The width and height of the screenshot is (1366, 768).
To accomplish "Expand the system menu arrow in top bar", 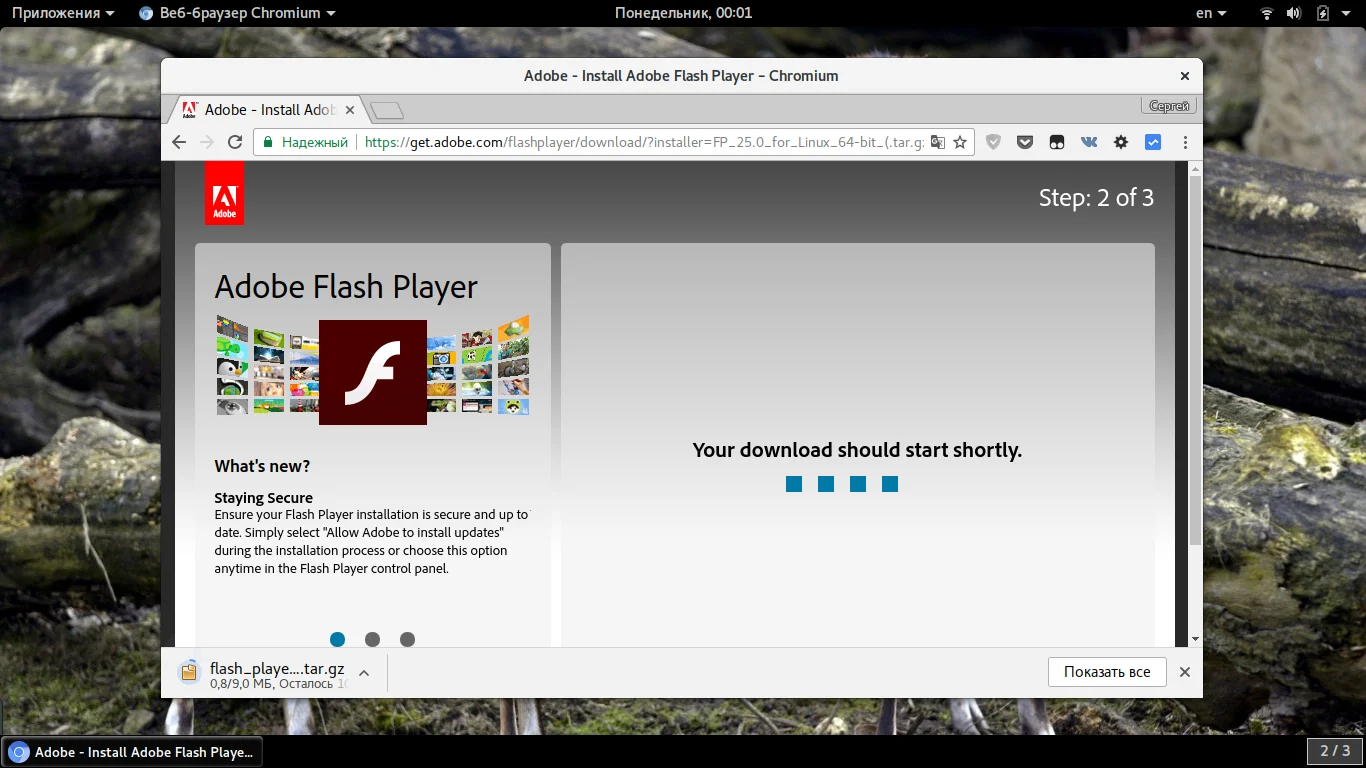I will (1347, 13).
